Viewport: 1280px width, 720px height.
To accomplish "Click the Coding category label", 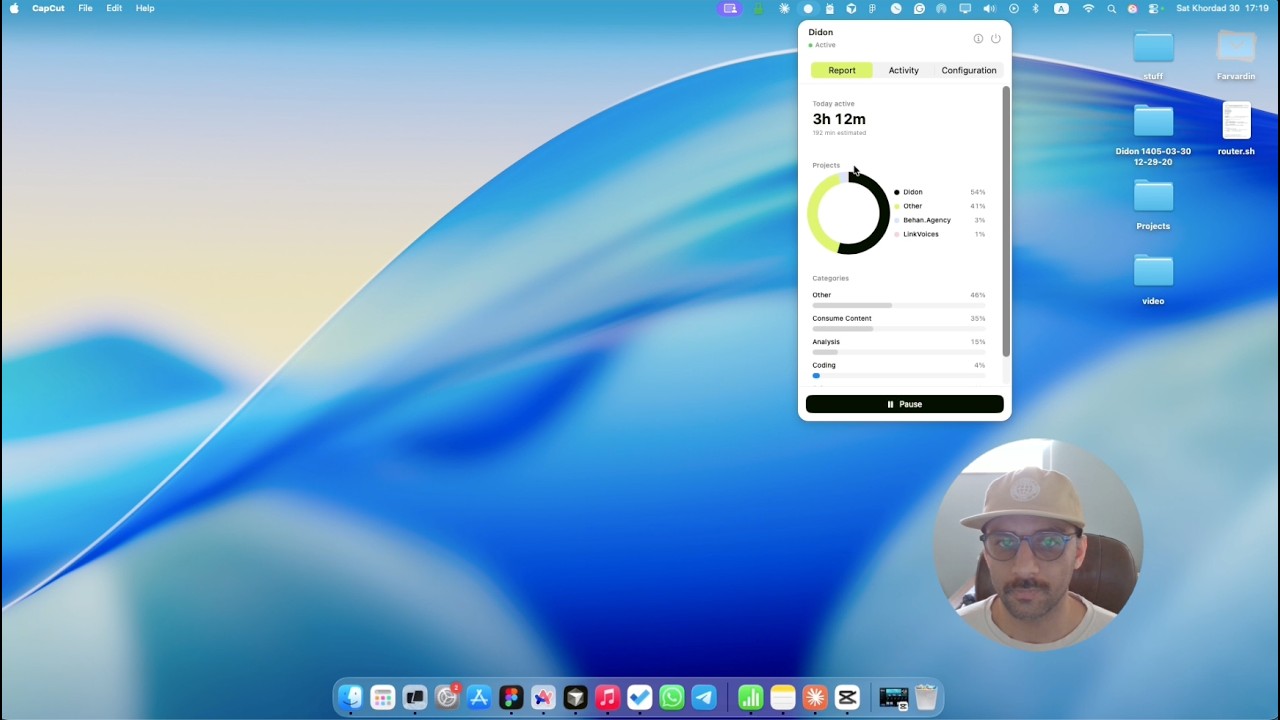I will click(824, 365).
